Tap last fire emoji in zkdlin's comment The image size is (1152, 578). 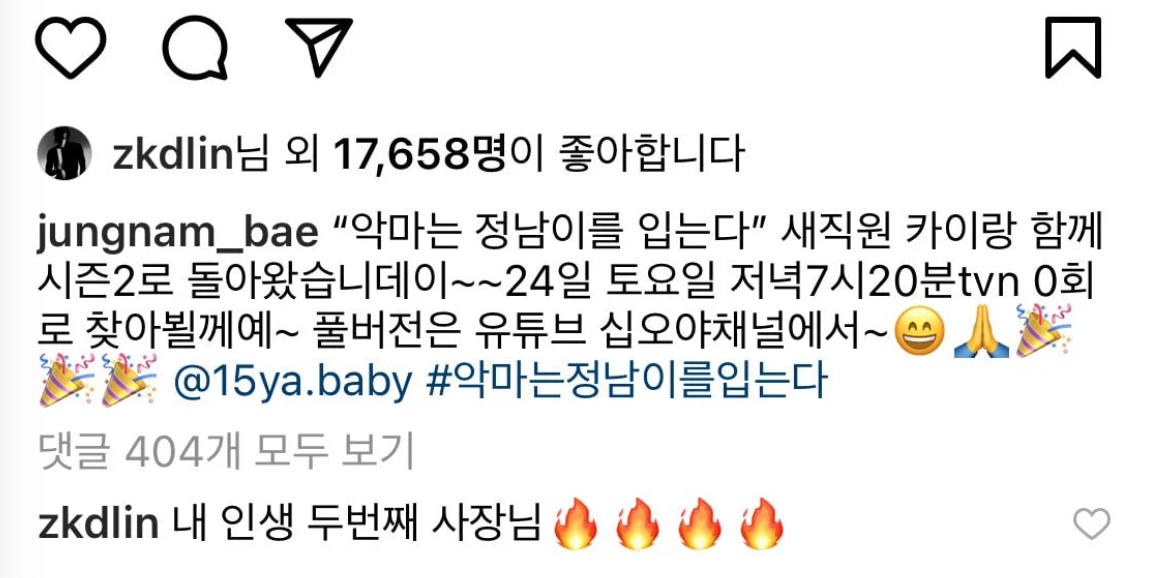coord(761,524)
